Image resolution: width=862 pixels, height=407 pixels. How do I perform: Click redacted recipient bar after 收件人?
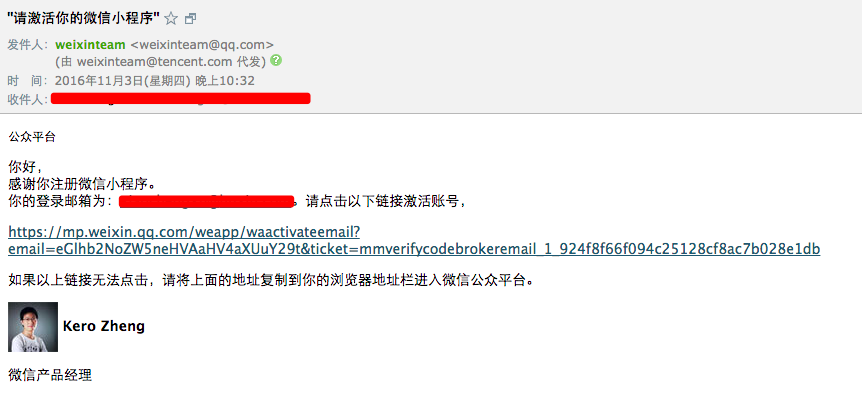click(x=180, y=98)
